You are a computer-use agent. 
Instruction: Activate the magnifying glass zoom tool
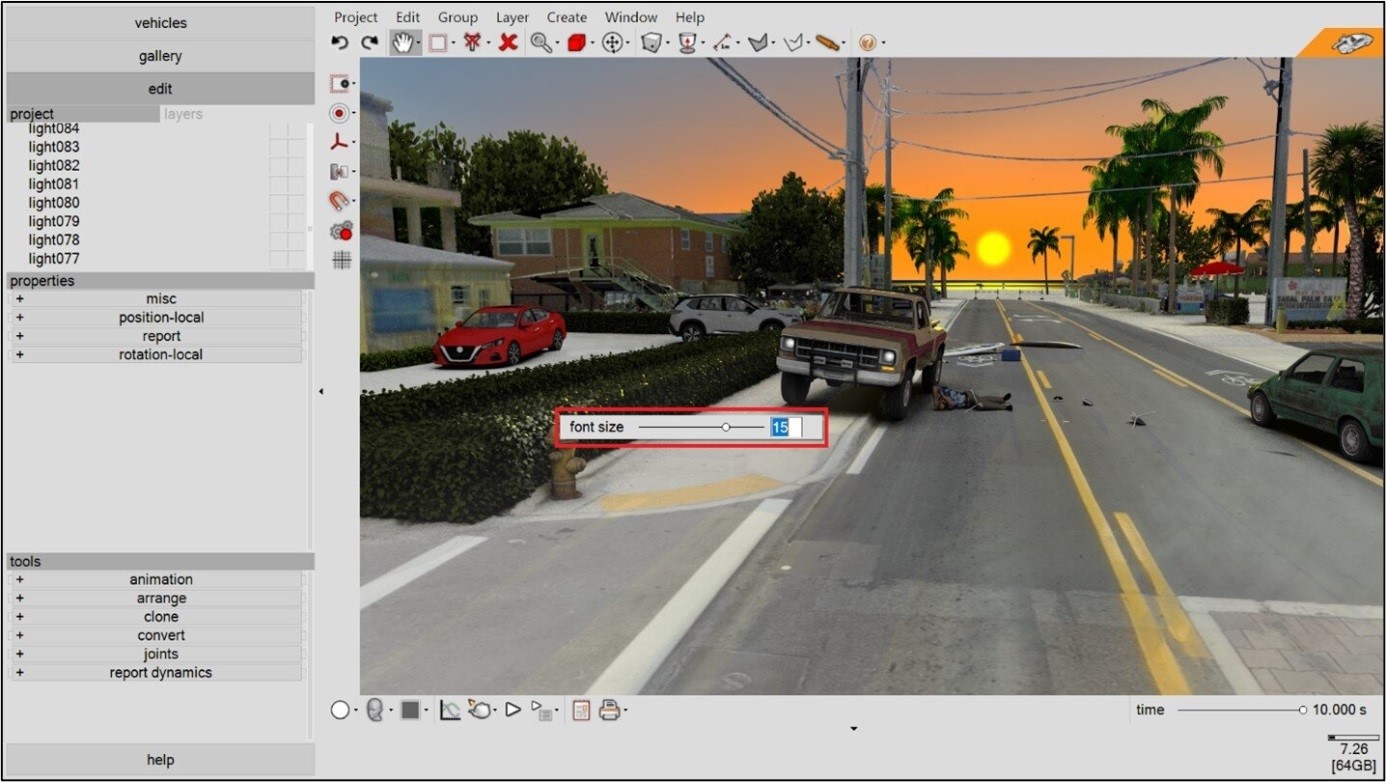point(541,43)
